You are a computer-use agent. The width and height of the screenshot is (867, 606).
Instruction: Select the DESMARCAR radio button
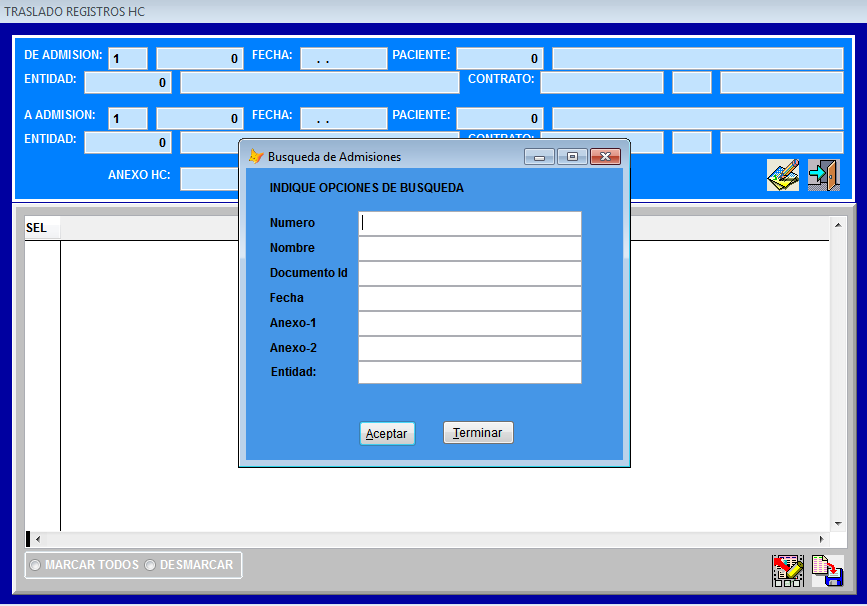click(x=150, y=565)
